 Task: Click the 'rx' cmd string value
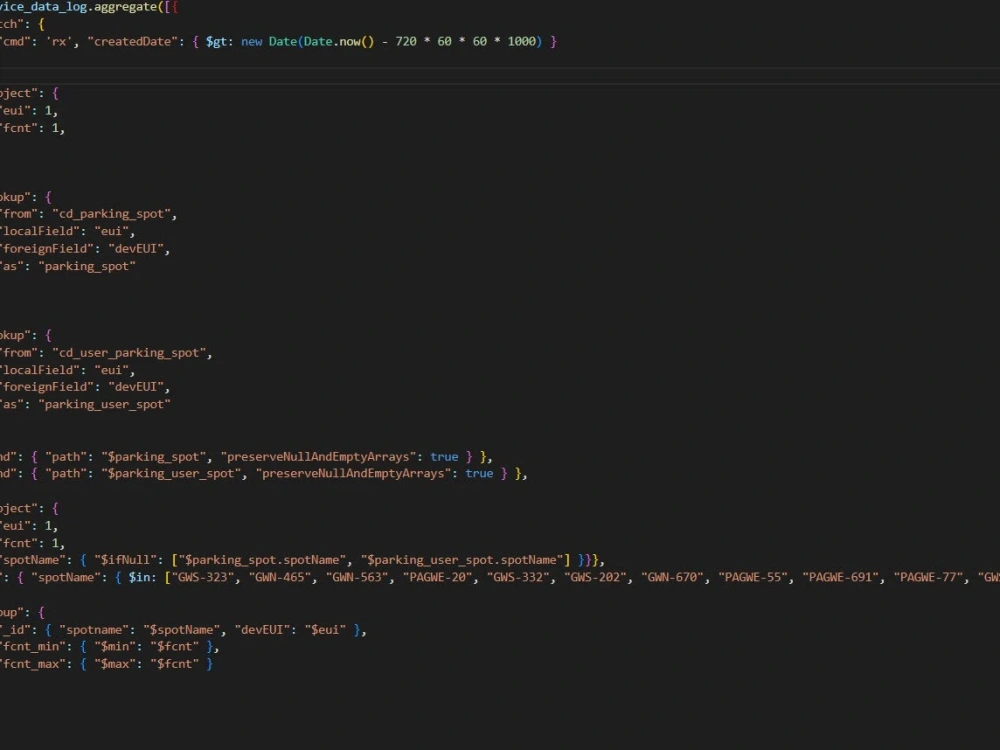pyautogui.click(x=59, y=41)
